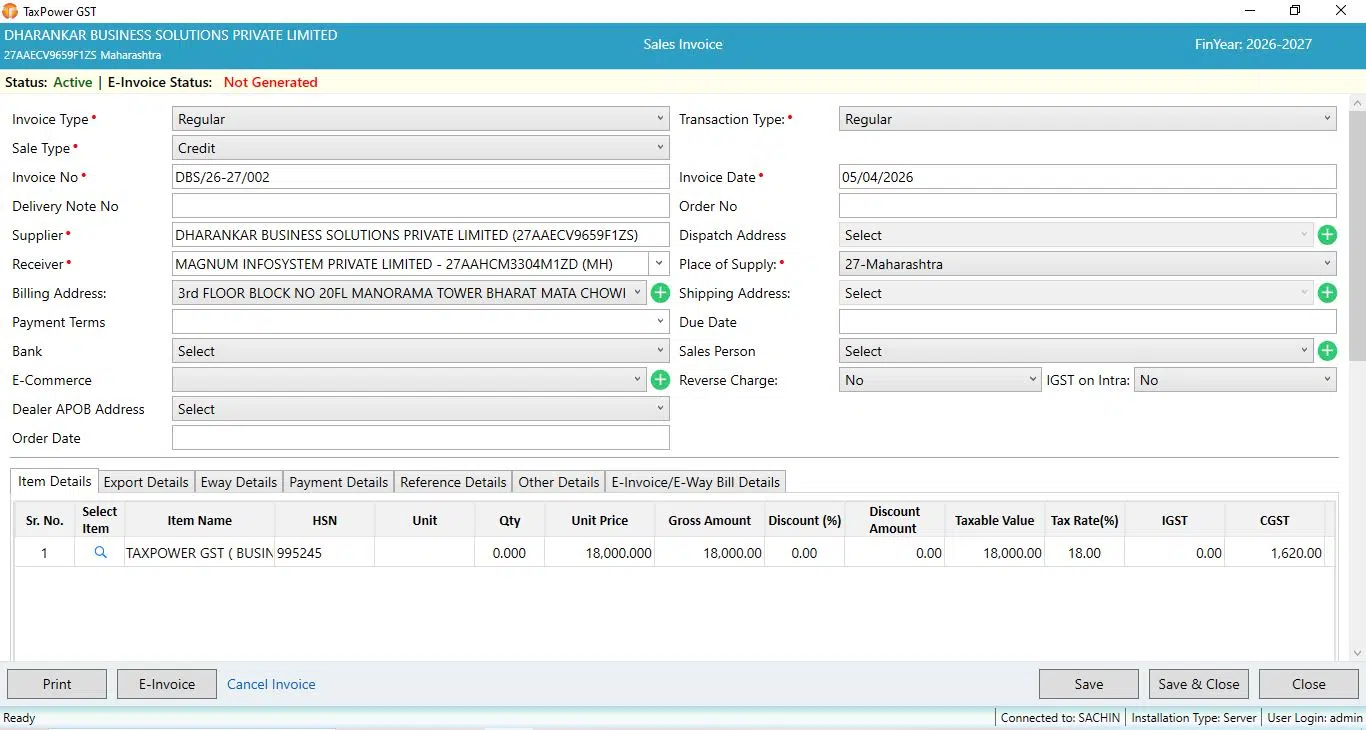The width and height of the screenshot is (1366, 730).
Task: Click the CGST value 1,620.00
Action: pyautogui.click(x=1275, y=552)
